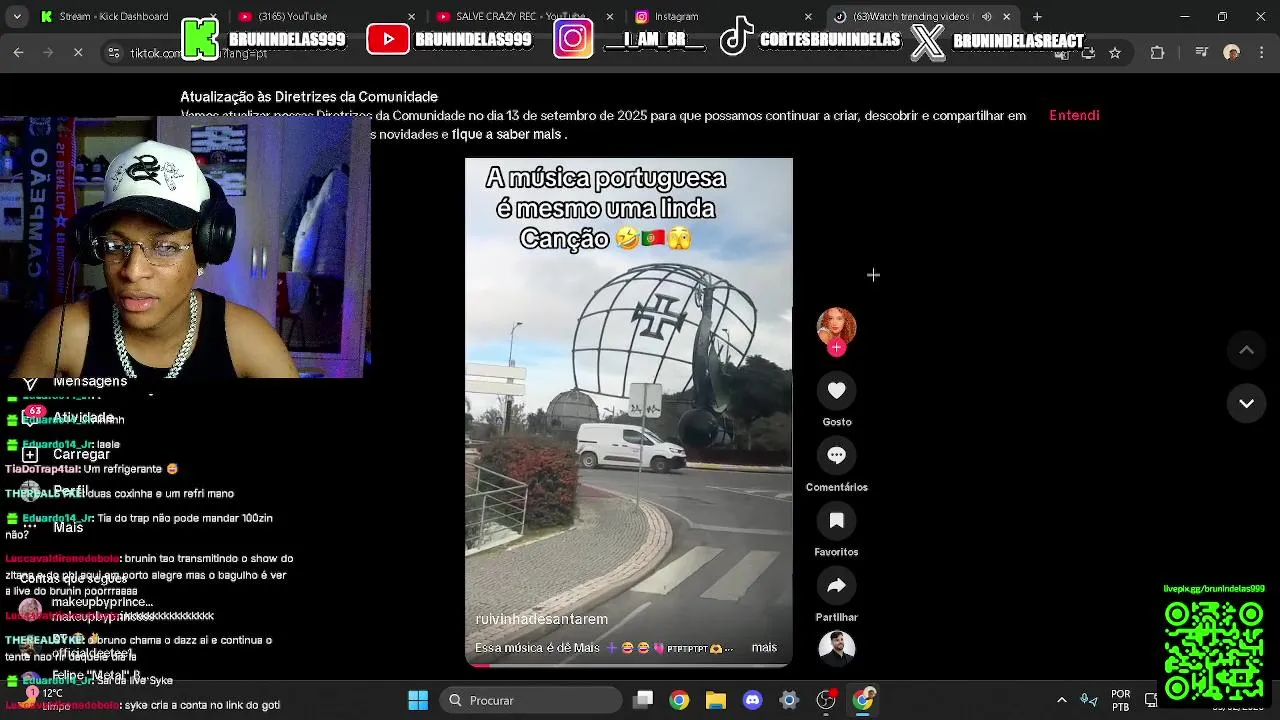Screen dimensions: 1280x720
Task: Open the Windows Start menu
Action: (x=418, y=700)
